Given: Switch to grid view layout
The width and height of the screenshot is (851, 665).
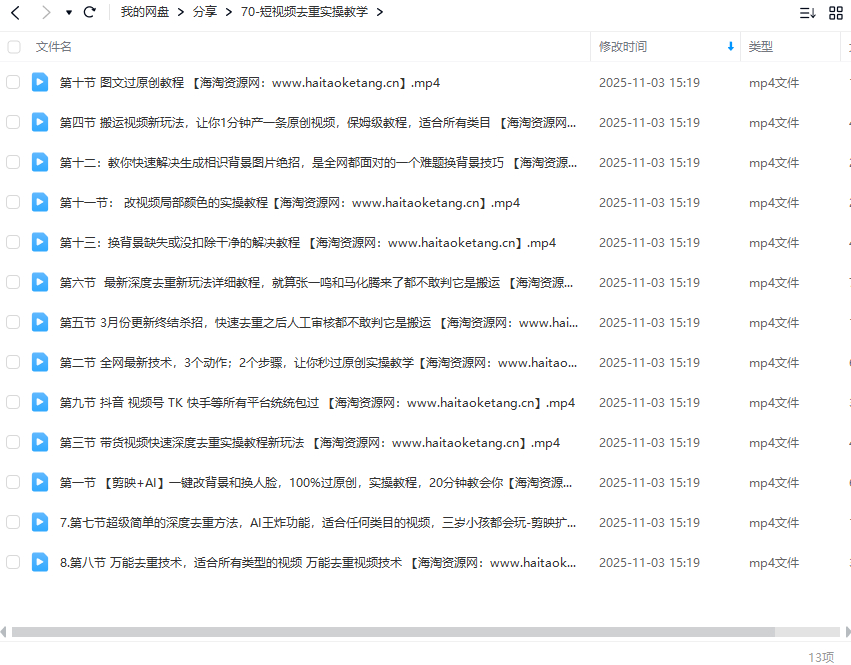Looking at the screenshot, I should click(836, 12).
